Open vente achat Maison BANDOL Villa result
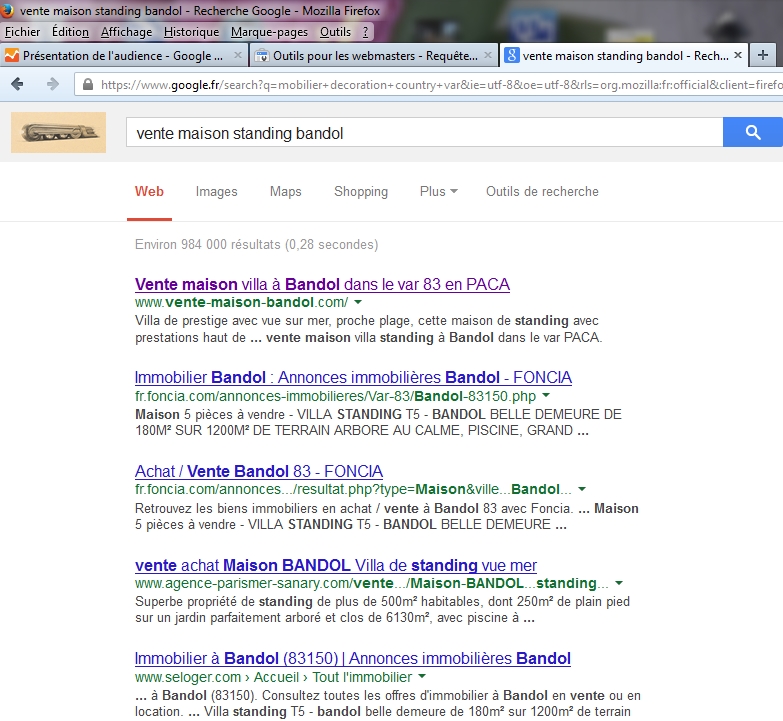The image size is (783, 721). 336,565
